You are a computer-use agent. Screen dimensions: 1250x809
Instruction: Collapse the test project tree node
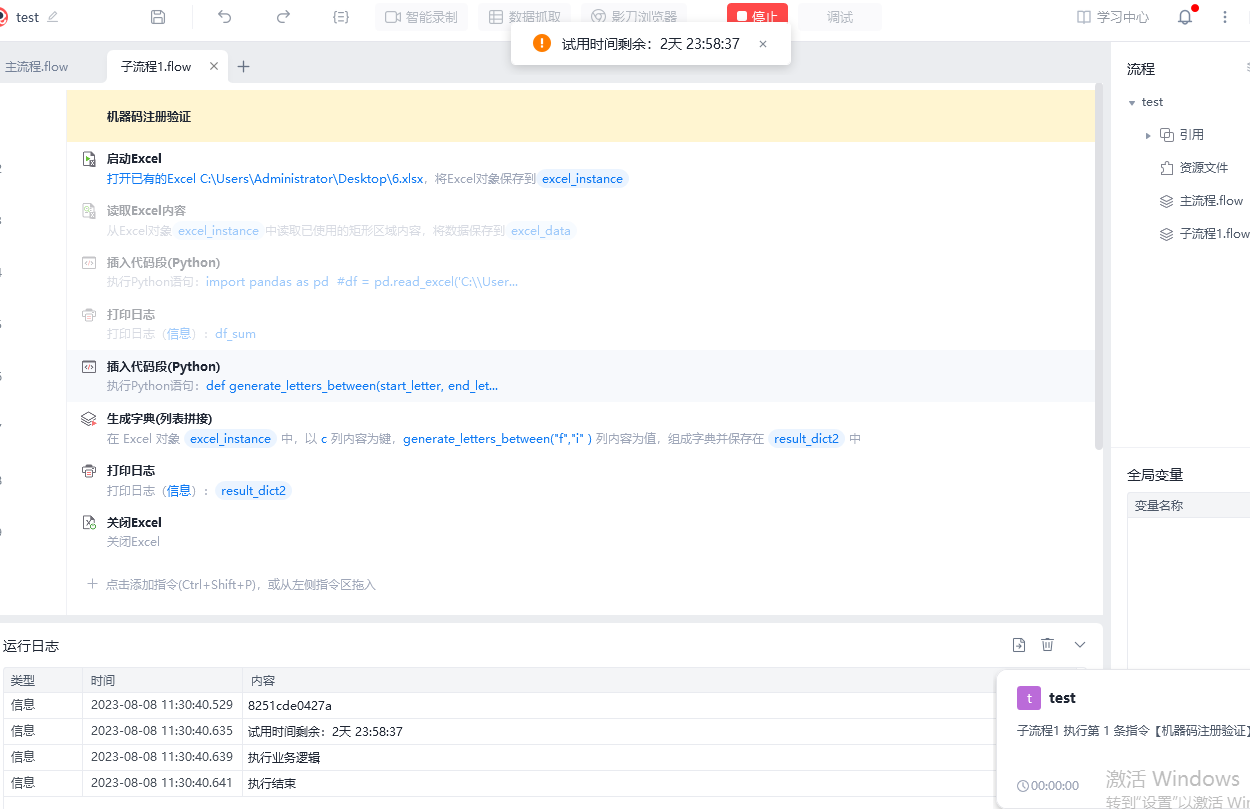(1131, 102)
